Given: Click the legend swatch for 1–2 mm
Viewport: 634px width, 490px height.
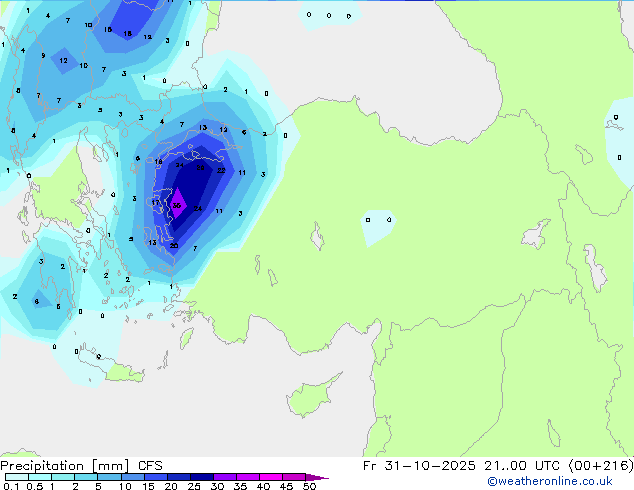Looking at the screenshot, I should click(63, 477).
